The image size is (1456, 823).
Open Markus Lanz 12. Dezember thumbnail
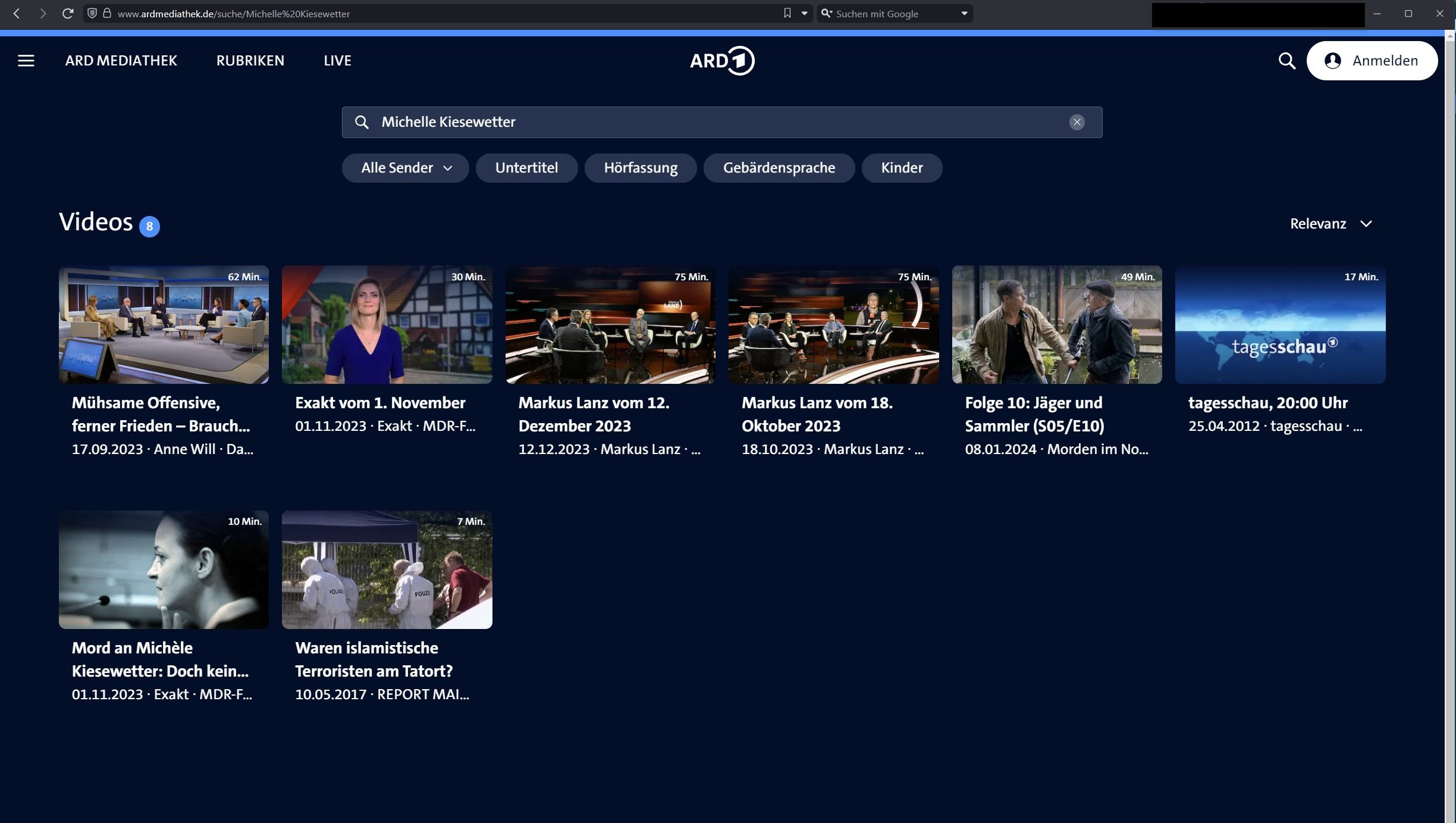(x=610, y=324)
